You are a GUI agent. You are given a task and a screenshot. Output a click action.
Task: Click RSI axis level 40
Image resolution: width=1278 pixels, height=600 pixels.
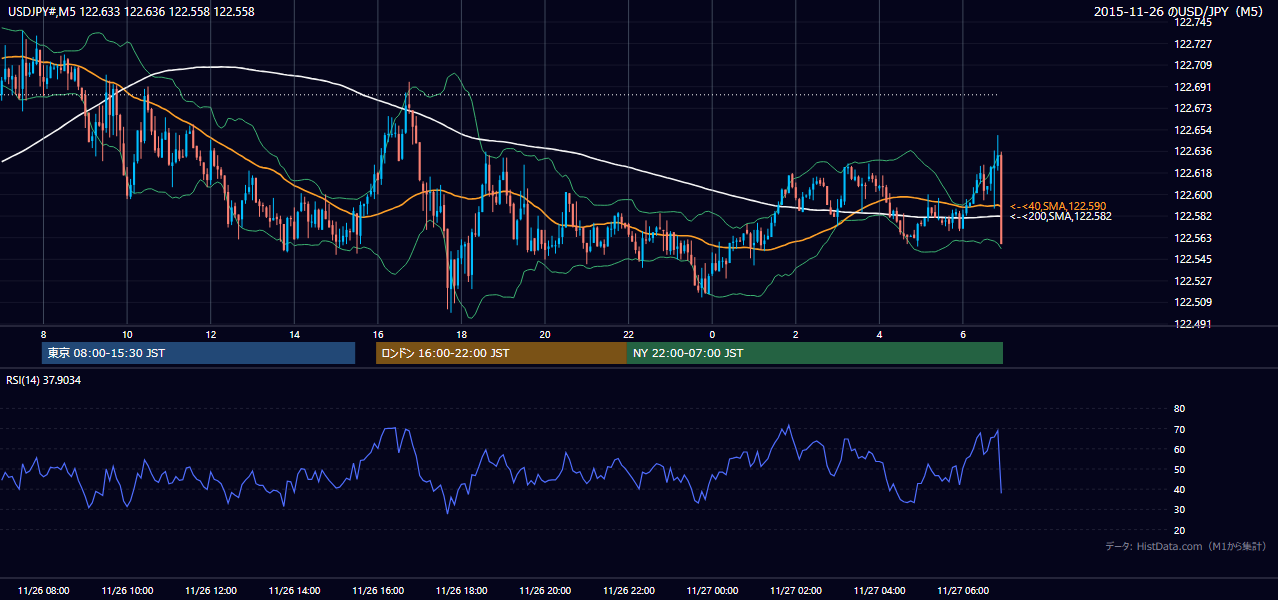1179,489
